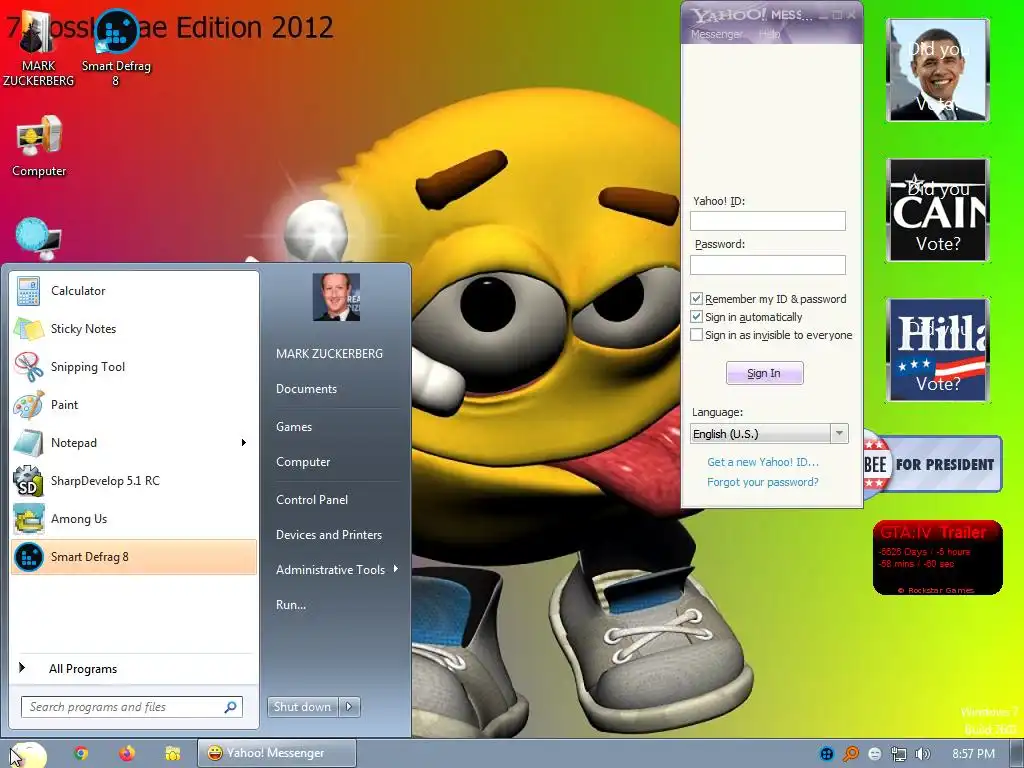Expand the Administrative Tools submenu
1024x768 pixels.
pyautogui.click(x=396, y=569)
